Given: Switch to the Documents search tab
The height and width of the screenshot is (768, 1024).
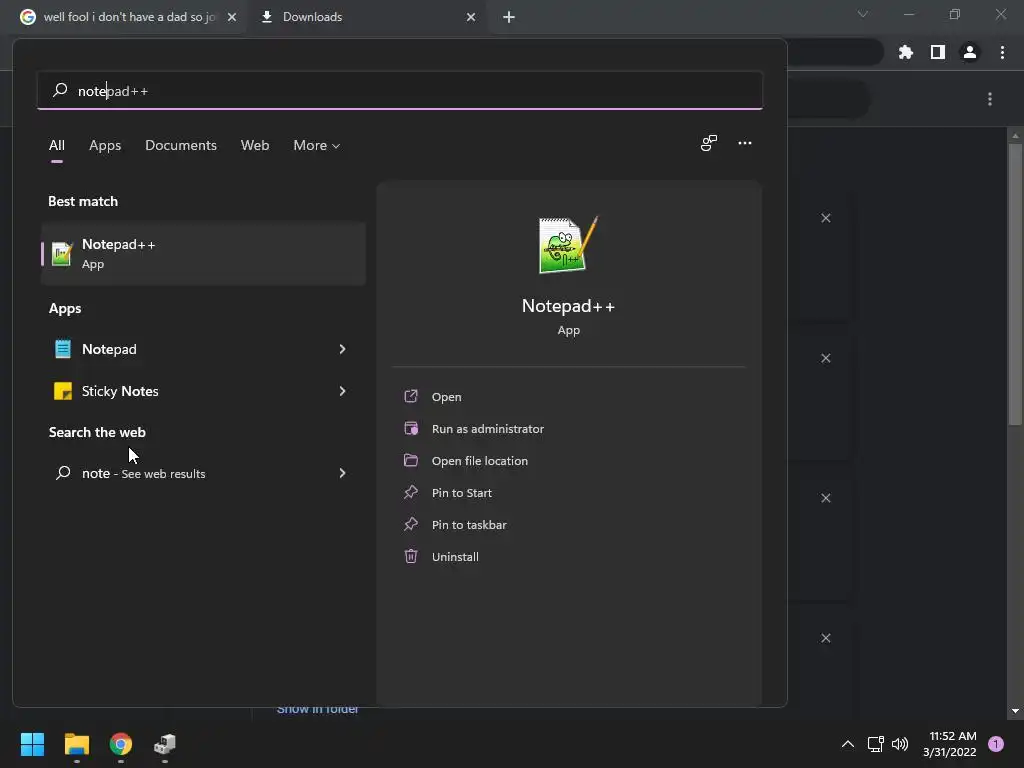Looking at the screenshot, I should [181, 146].
